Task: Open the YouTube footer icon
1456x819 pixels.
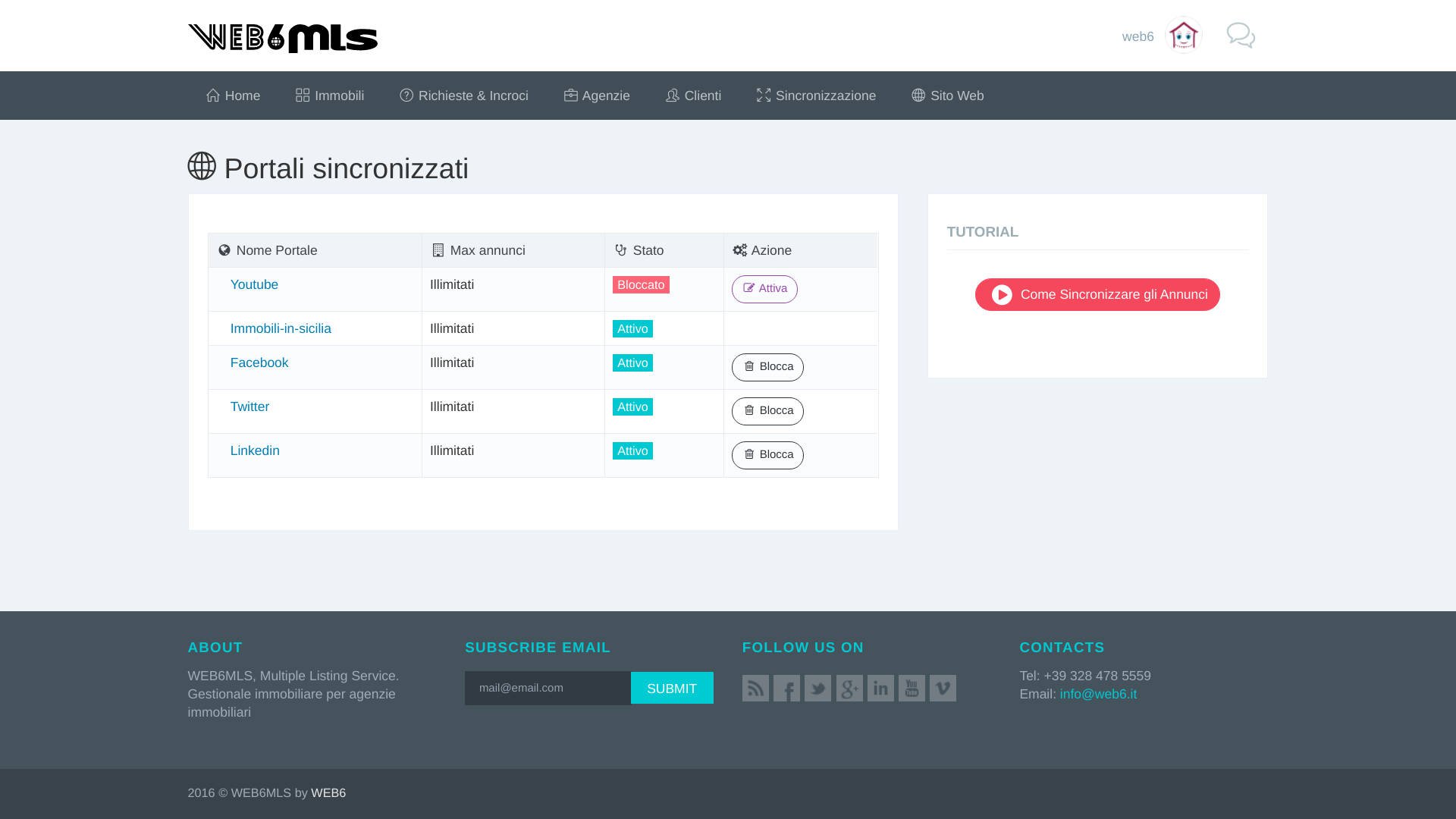Action: pyautogui.click(x=912, y=688)
